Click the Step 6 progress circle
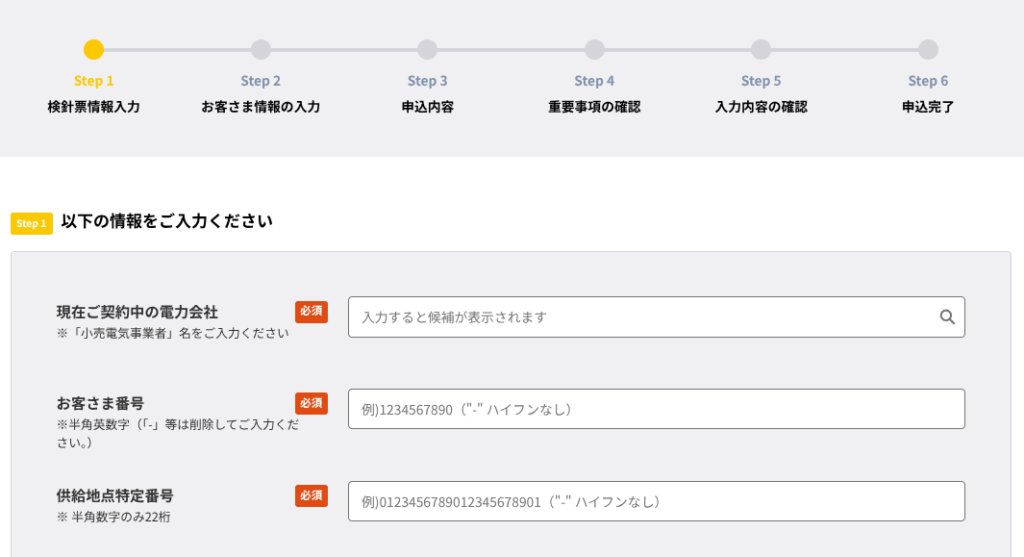Screen dimensions: 1024x557 pos(928,49)
